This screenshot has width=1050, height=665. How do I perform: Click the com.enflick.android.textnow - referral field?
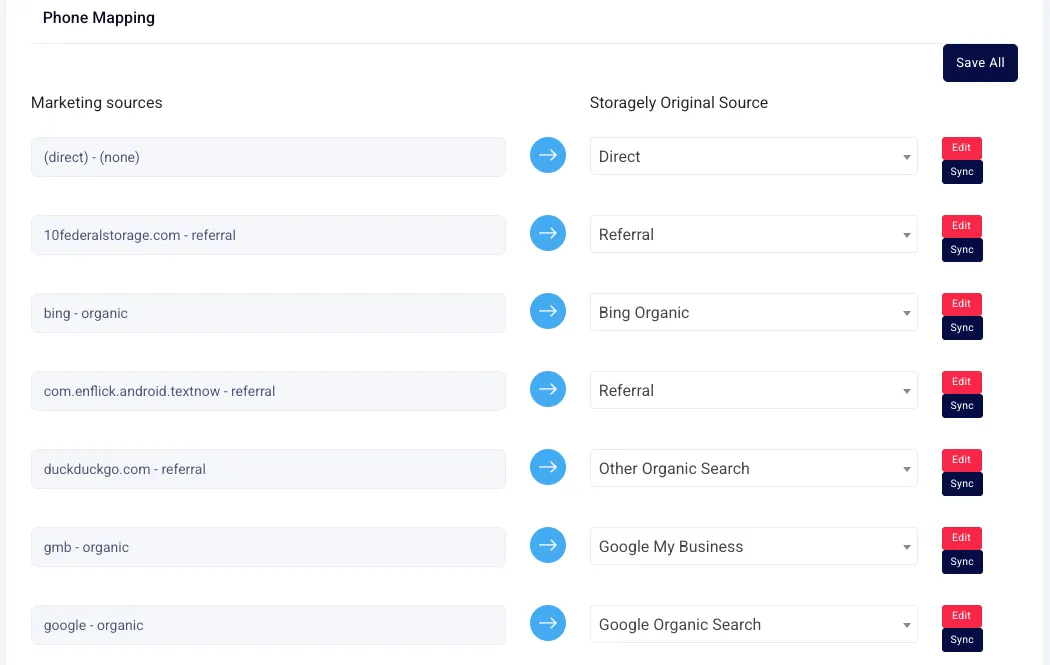click(x=268, y=391)
